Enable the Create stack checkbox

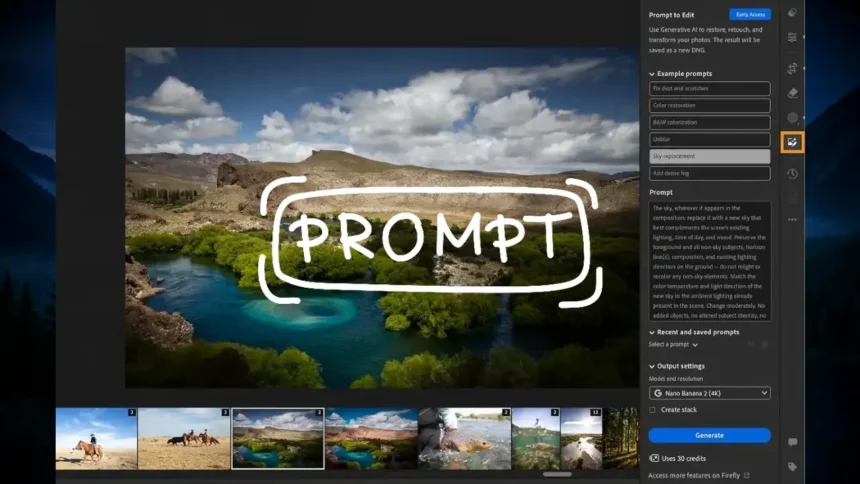pyautogui.click(x=652, y=410)
